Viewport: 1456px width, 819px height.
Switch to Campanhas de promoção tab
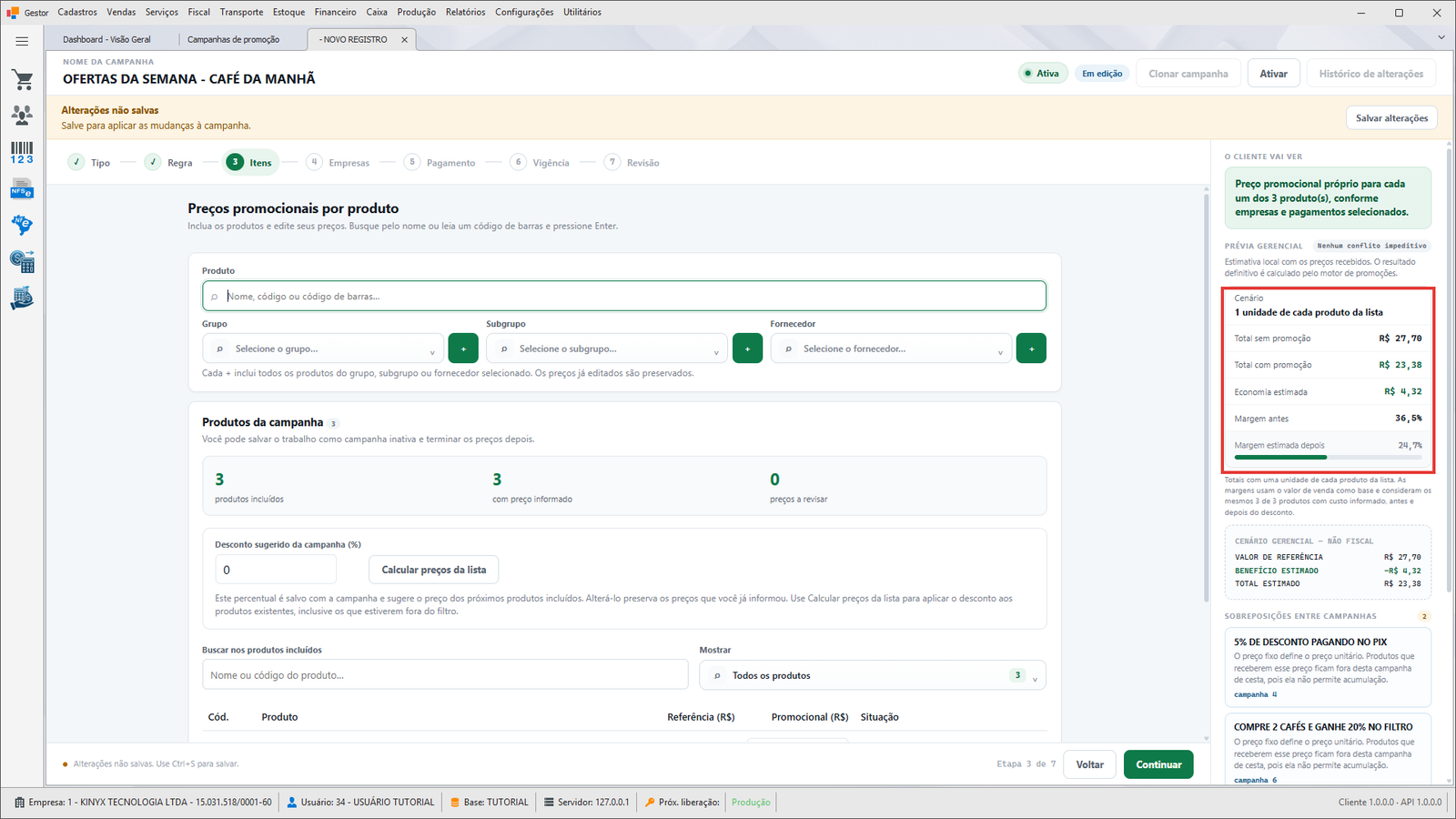click(x=233, y=40)
